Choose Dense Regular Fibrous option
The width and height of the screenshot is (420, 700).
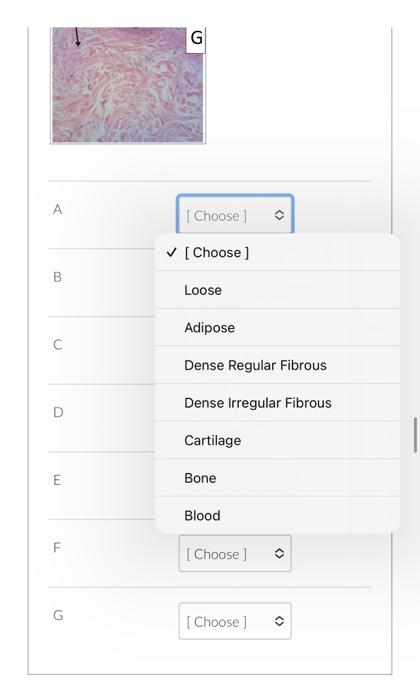point(277,365)
